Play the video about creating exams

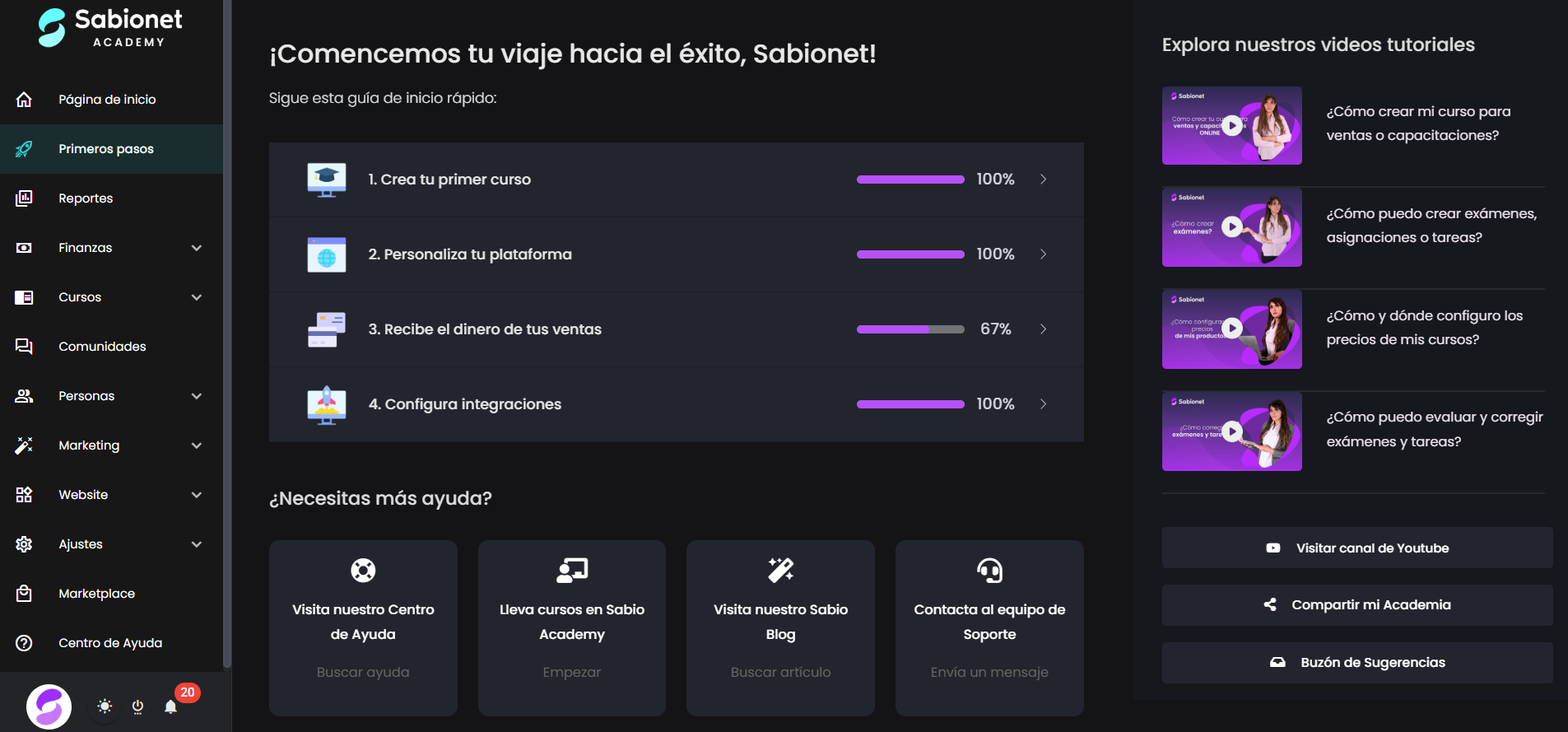pos(1231,227)
